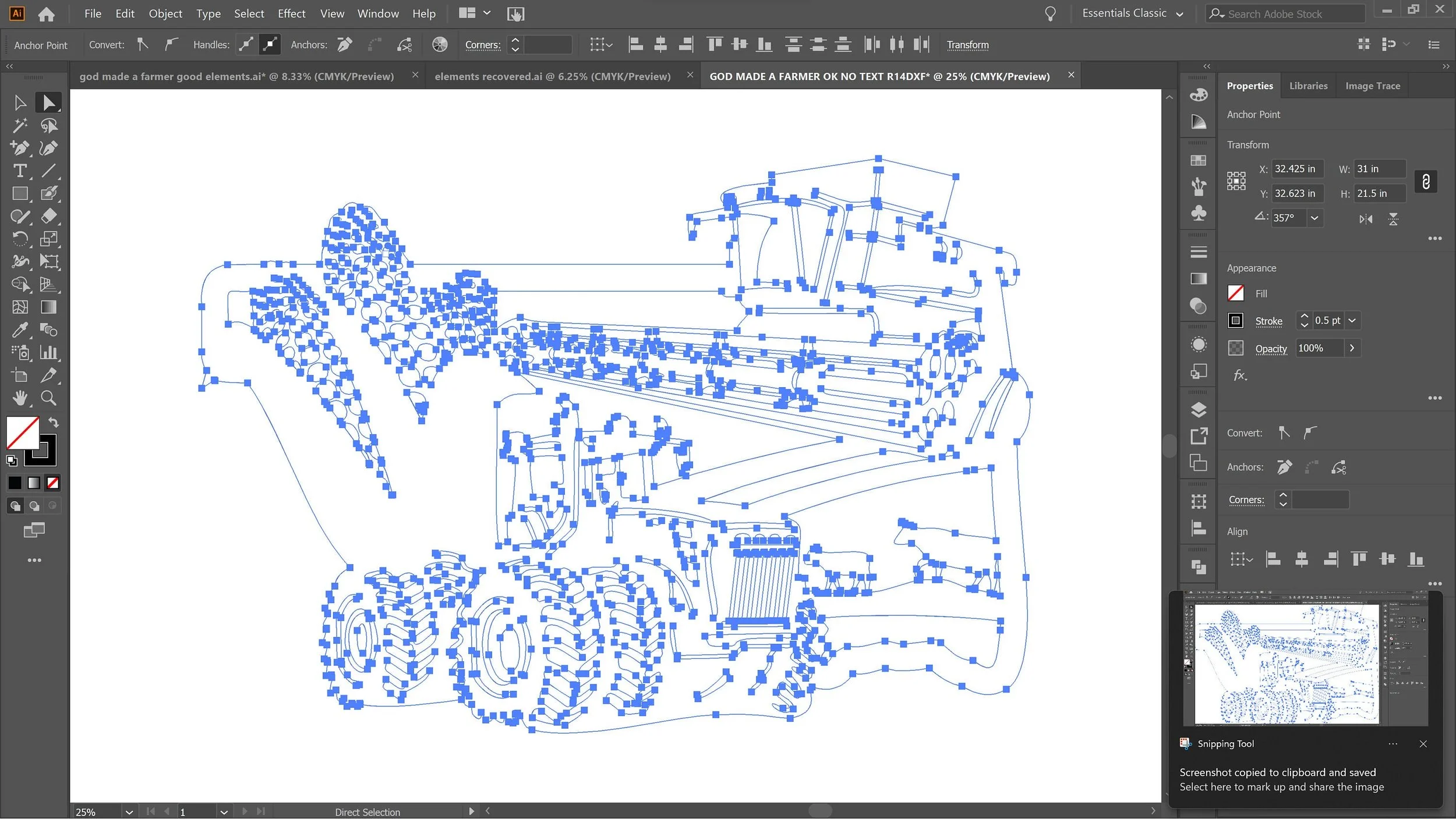Open the Effect menu
The width and height of the screenshot is (1456, 819).
click(x=291, y=13)
